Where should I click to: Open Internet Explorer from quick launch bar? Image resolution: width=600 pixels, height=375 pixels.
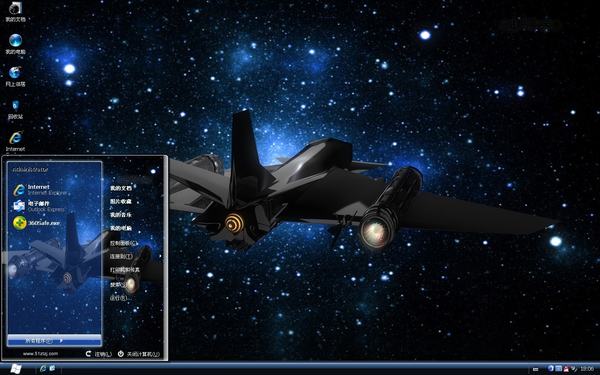click(43, 368)
